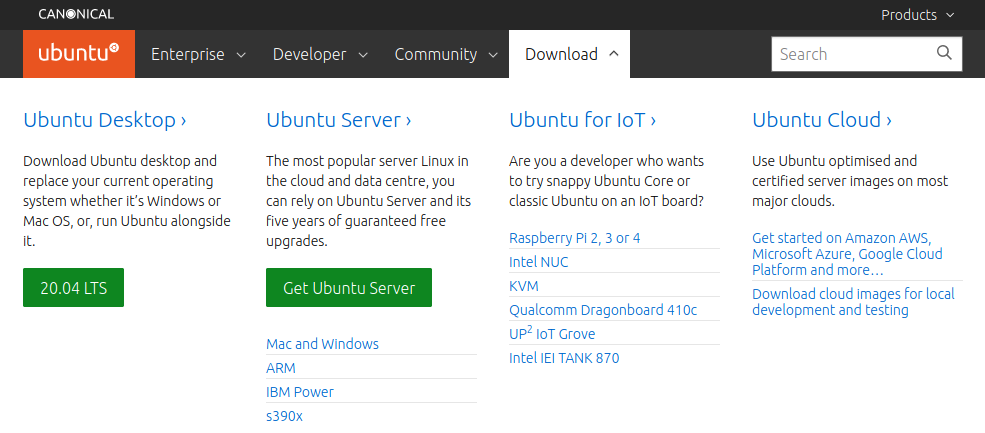This screenshot has height=433, width=985.
Task: Open Download cloud images link
Action: [853, 302]
